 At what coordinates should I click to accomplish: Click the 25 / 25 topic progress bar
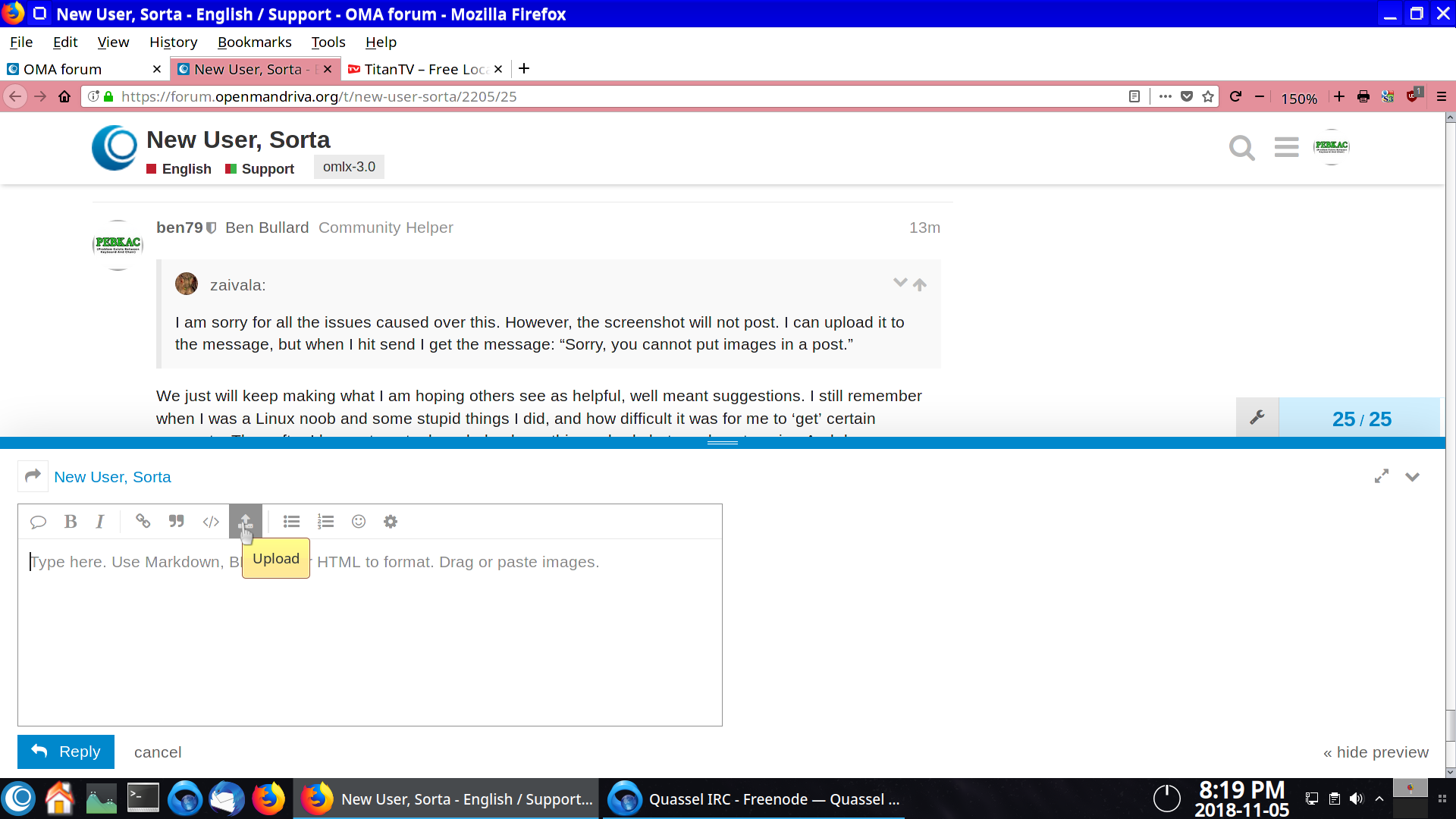point(1361,419)
